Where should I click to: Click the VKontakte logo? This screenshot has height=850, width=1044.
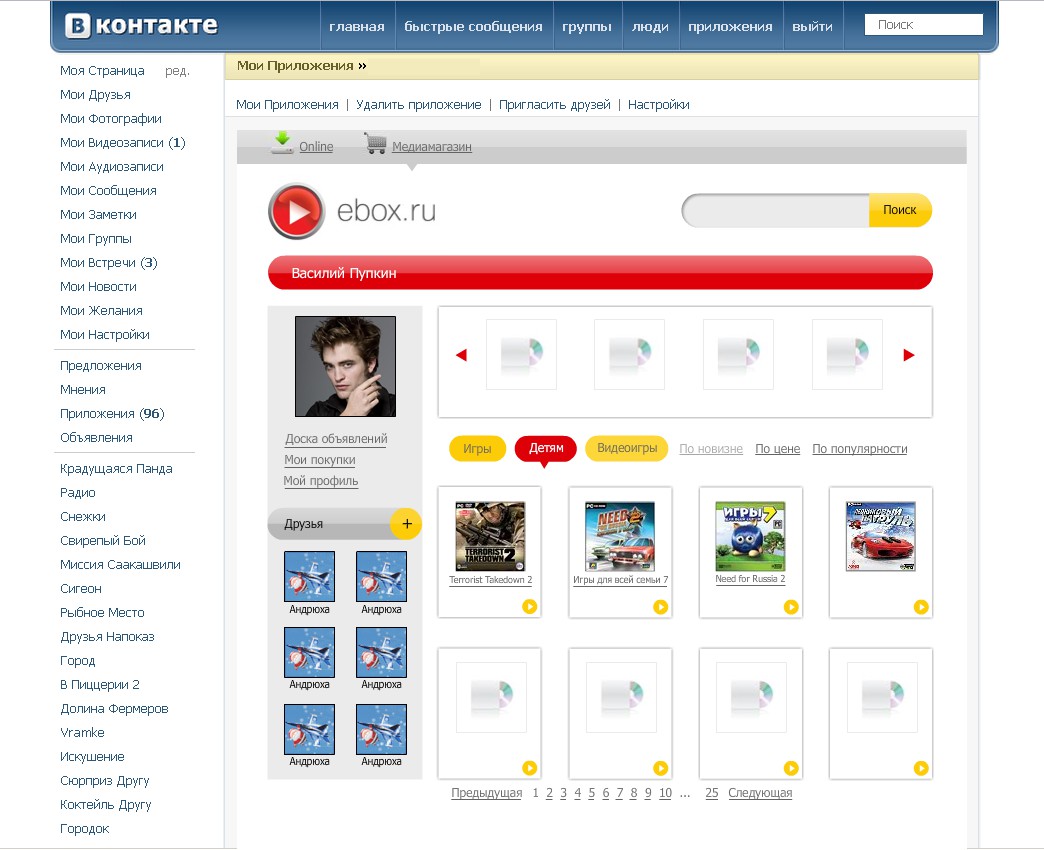(x=141, y=25)
